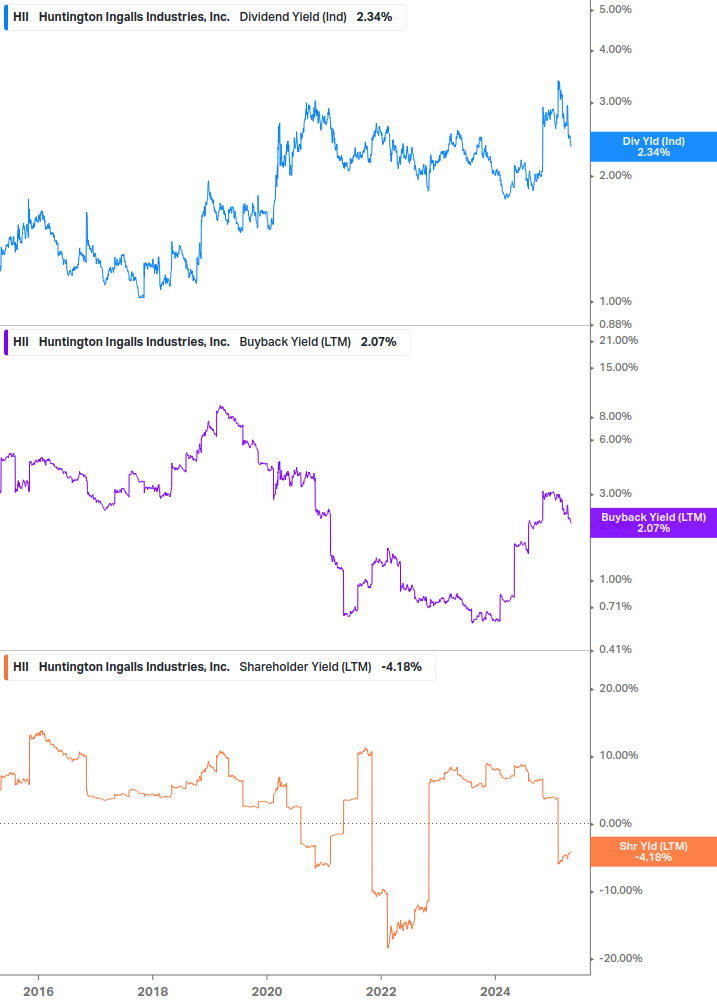Click the purple color bar in Buyback Yield legend

point(6,342)
